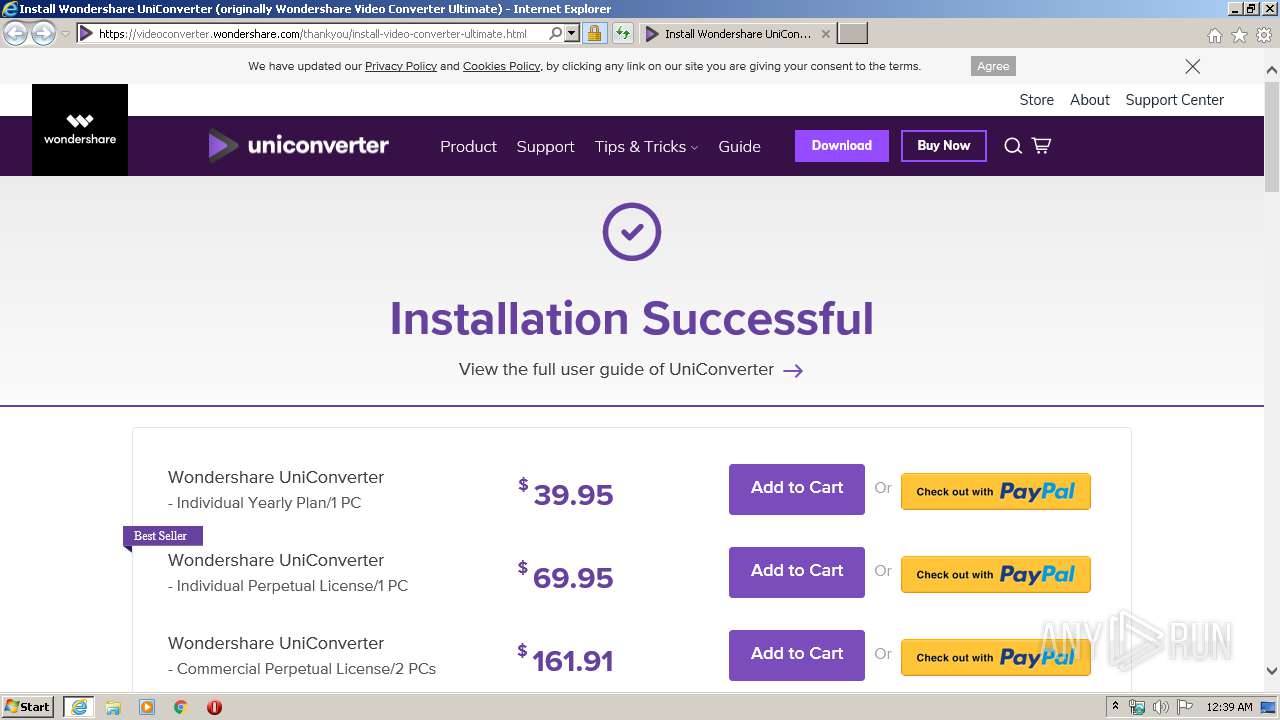Viewport: 1280px width, 720px height.
Task: Open the Privacy Policy link
Action: [x=401, y=66]
